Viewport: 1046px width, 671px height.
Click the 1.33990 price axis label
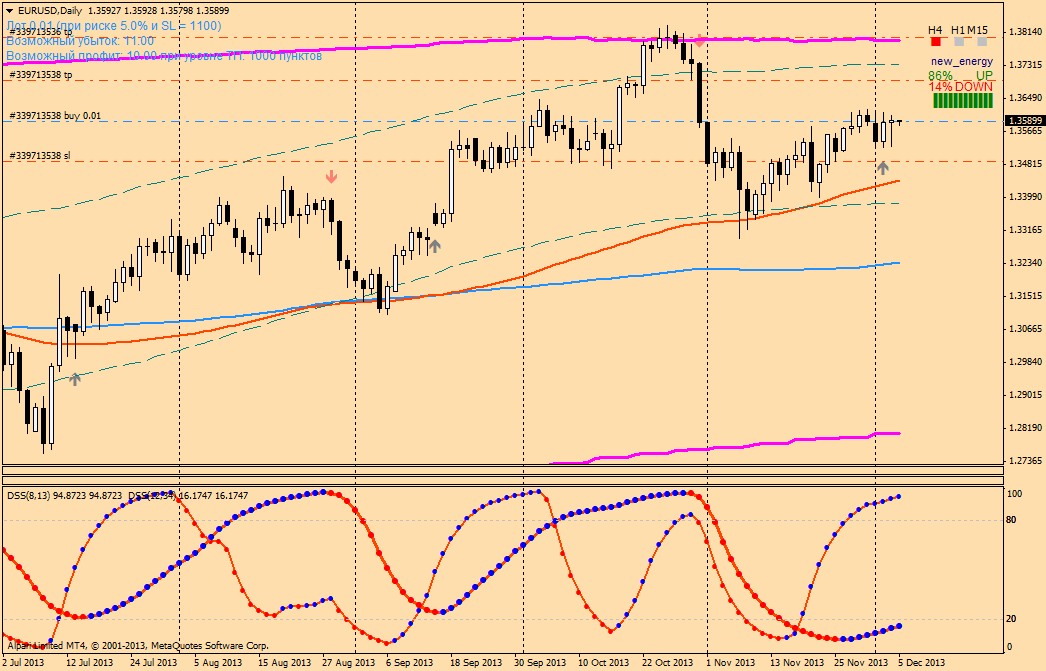pos(1025,197)
